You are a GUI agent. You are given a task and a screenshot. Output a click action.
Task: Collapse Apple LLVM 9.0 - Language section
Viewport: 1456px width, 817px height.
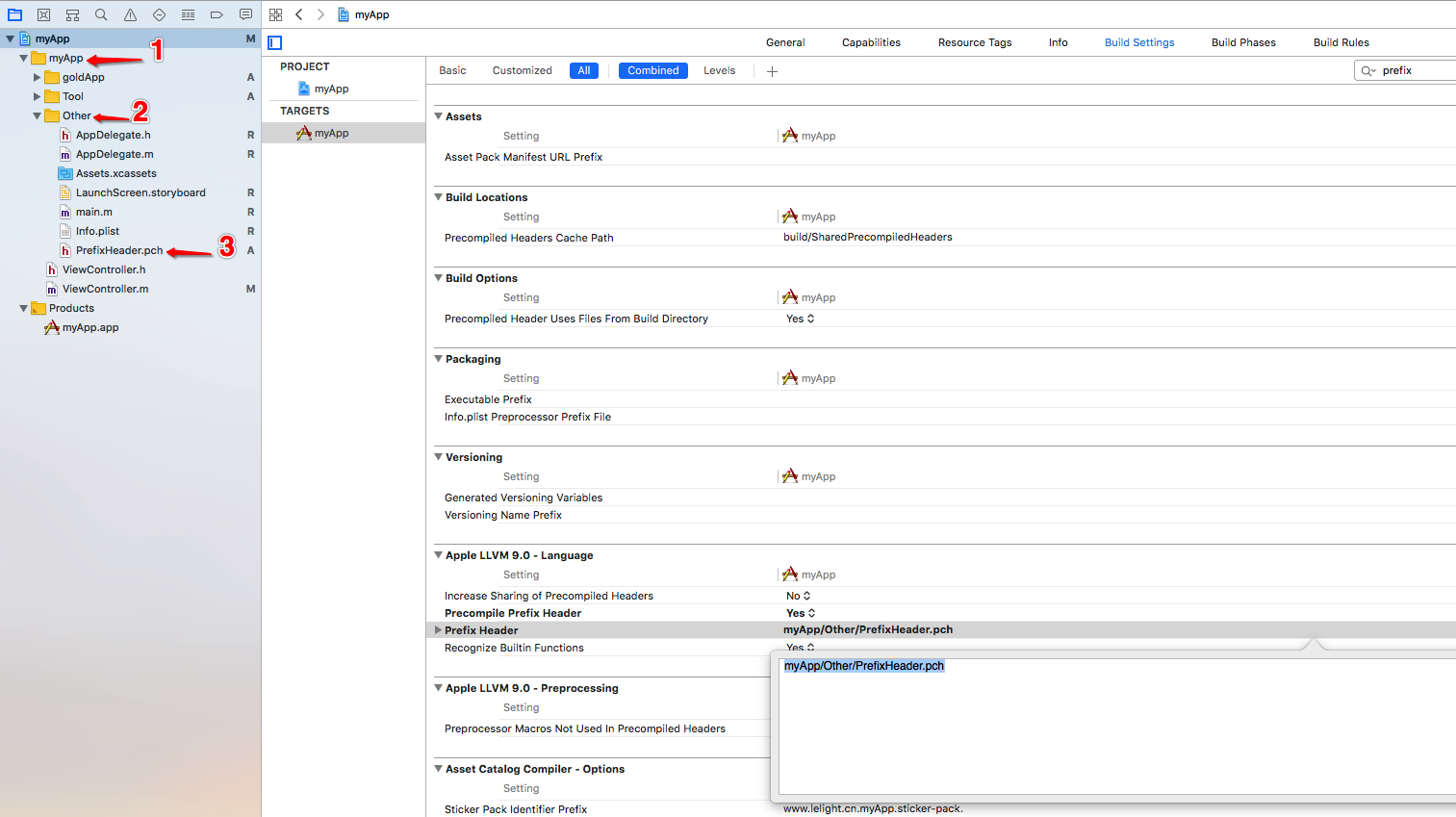[x=439, y=555]
